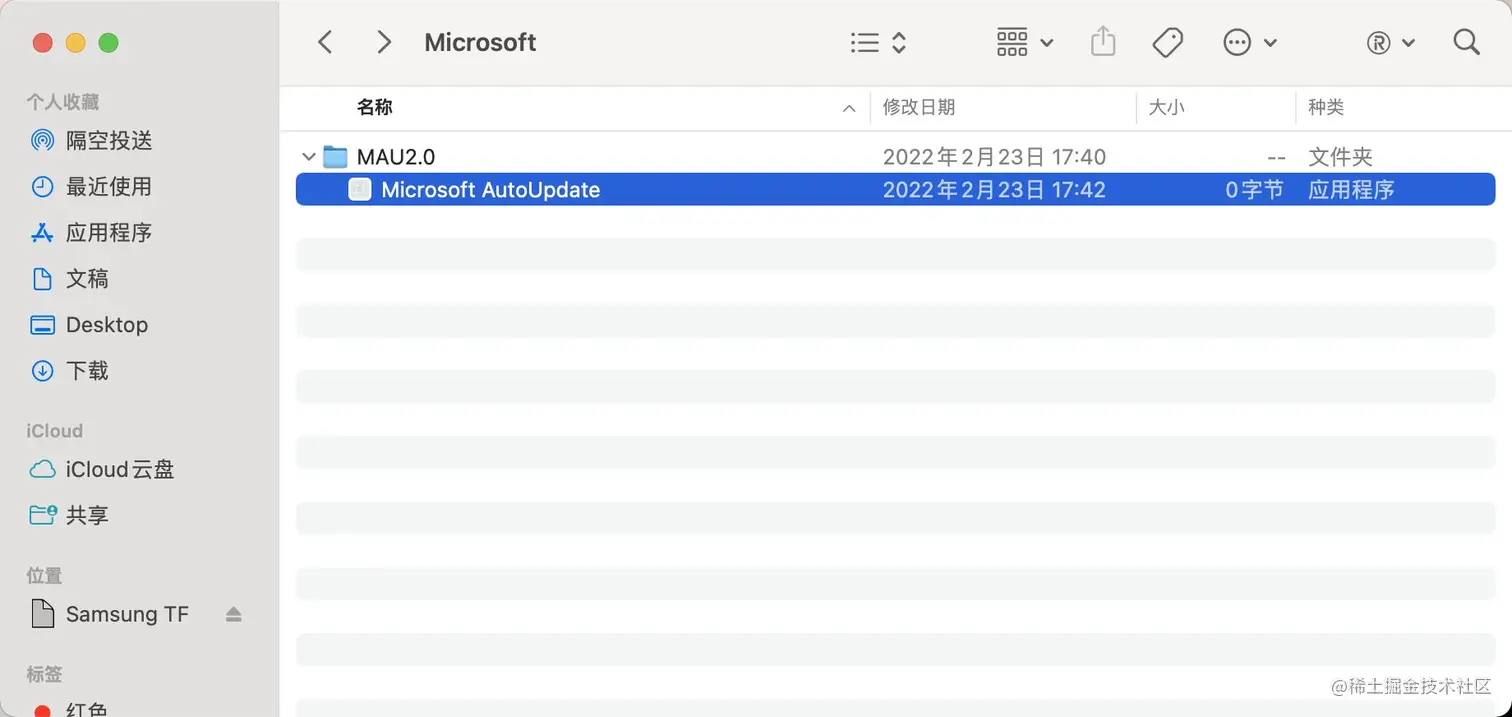Click the 应用程序 kind cell in file row
This screenshot has height=717, width=1512.
[1351, 189]
